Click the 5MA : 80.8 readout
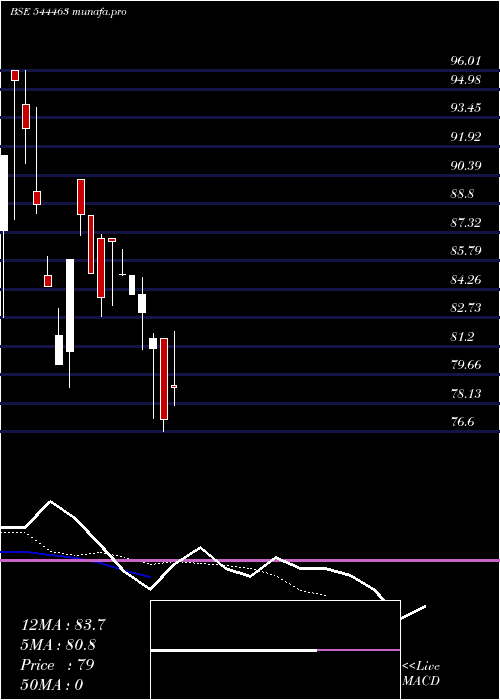This screenshot has height=700, width=500. pos(58,645)
